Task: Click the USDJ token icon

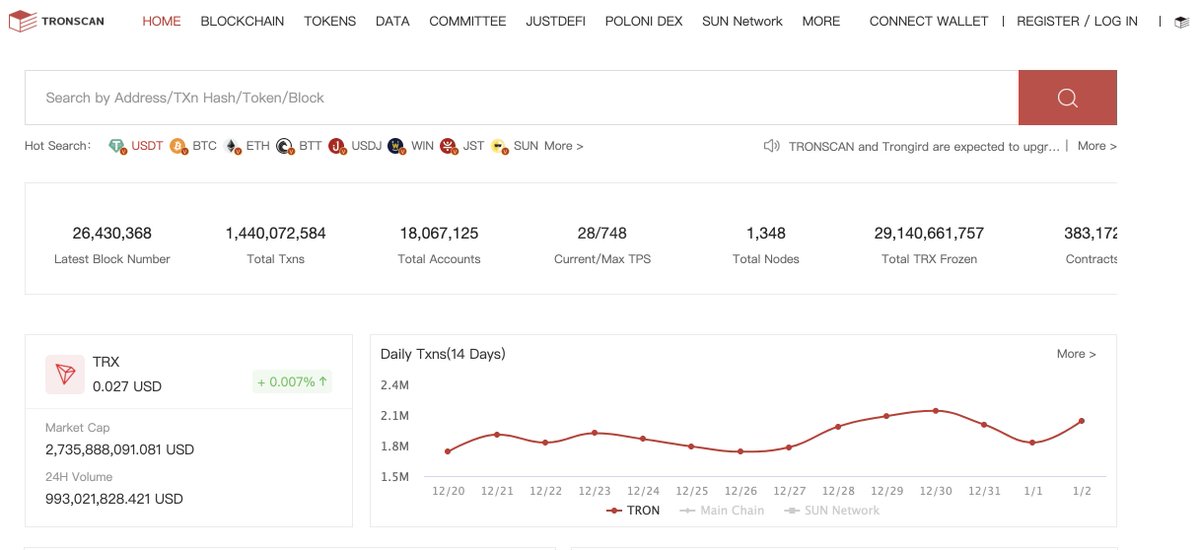Action: 337,146
